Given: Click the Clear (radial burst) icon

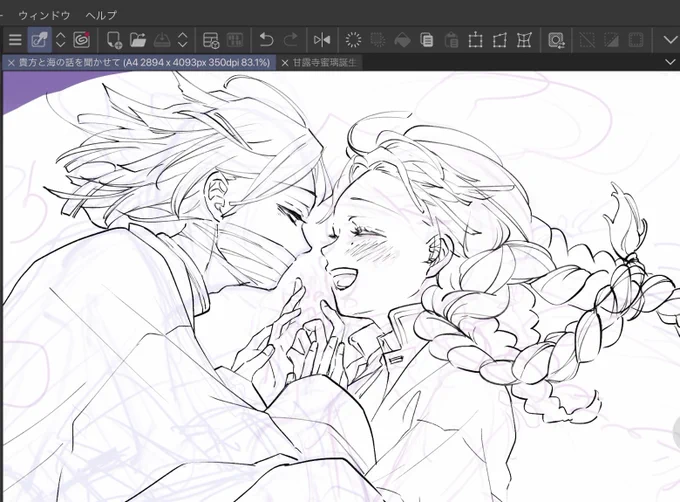Looking at the screenshot, I should pyautogui.click(x=353, y=40).
